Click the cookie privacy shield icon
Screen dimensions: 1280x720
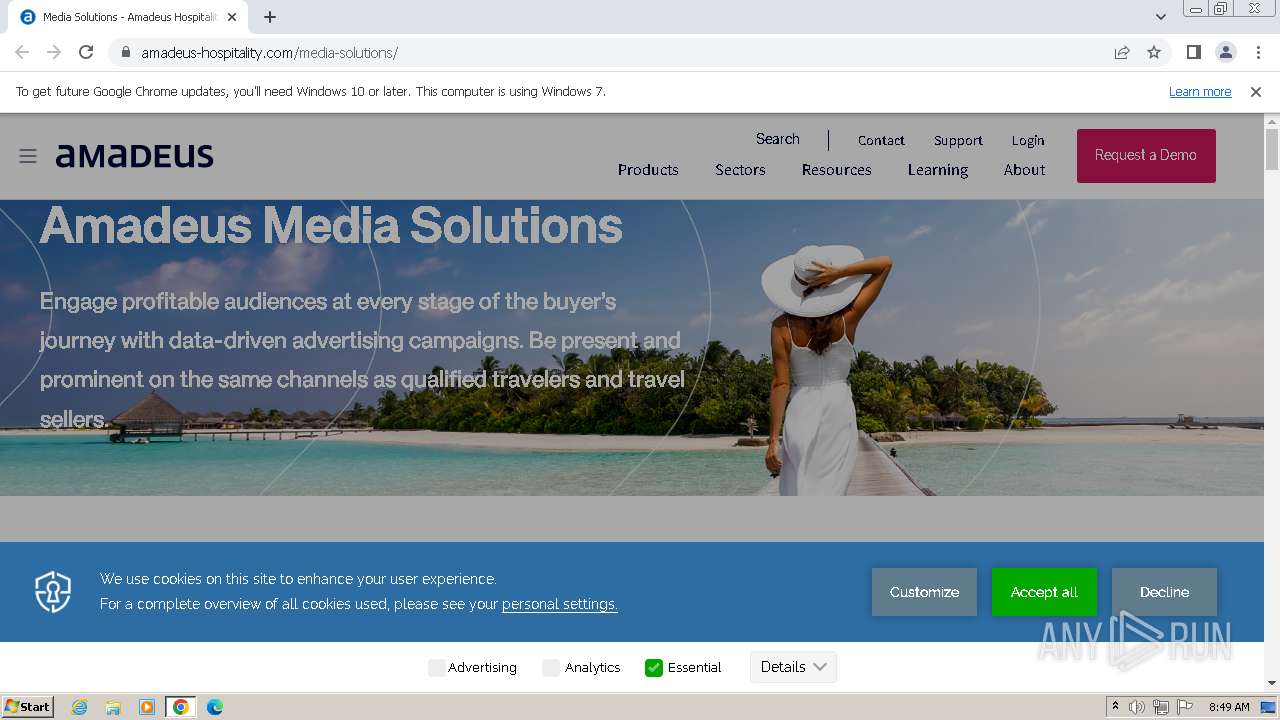pos(53,592)
